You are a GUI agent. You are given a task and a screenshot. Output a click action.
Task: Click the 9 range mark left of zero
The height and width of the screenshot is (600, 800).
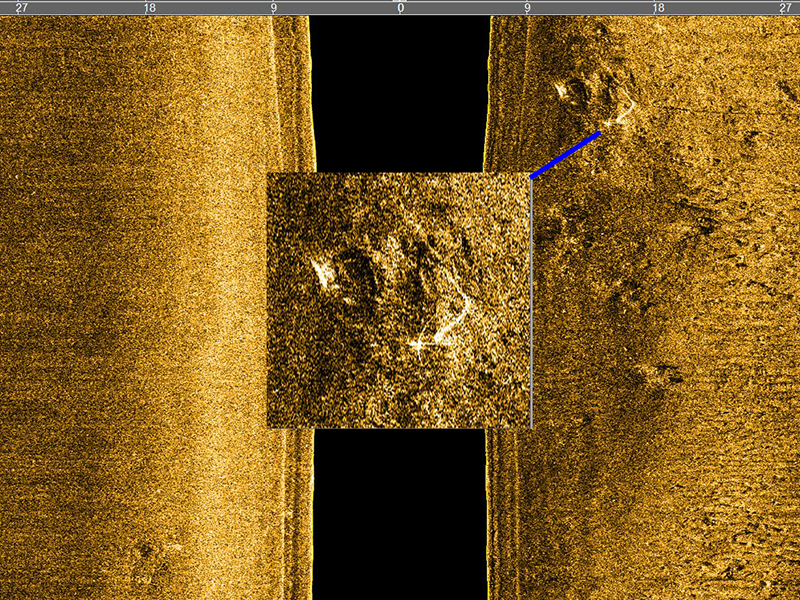[x=273, y=8]
